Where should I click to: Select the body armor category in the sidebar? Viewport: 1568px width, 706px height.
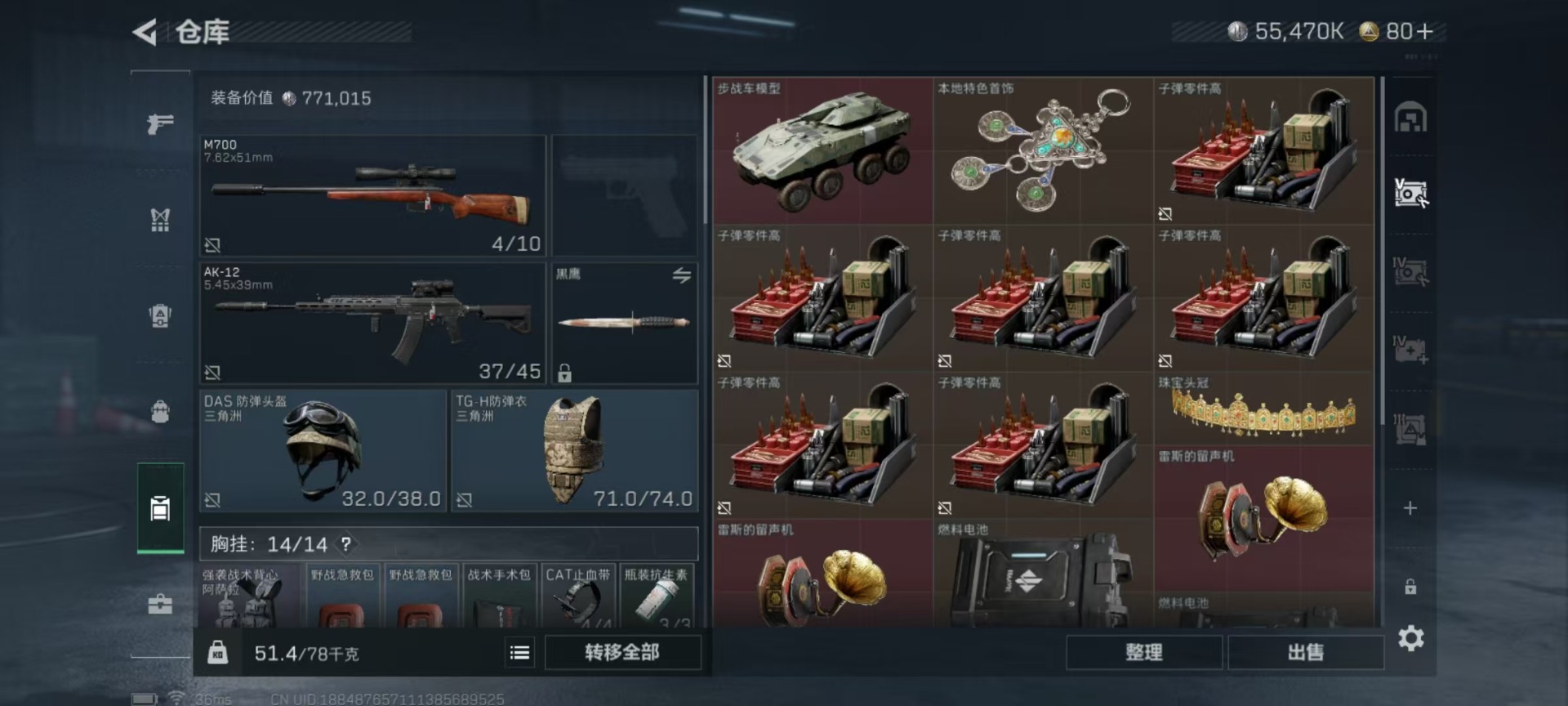tap(160, 219)
